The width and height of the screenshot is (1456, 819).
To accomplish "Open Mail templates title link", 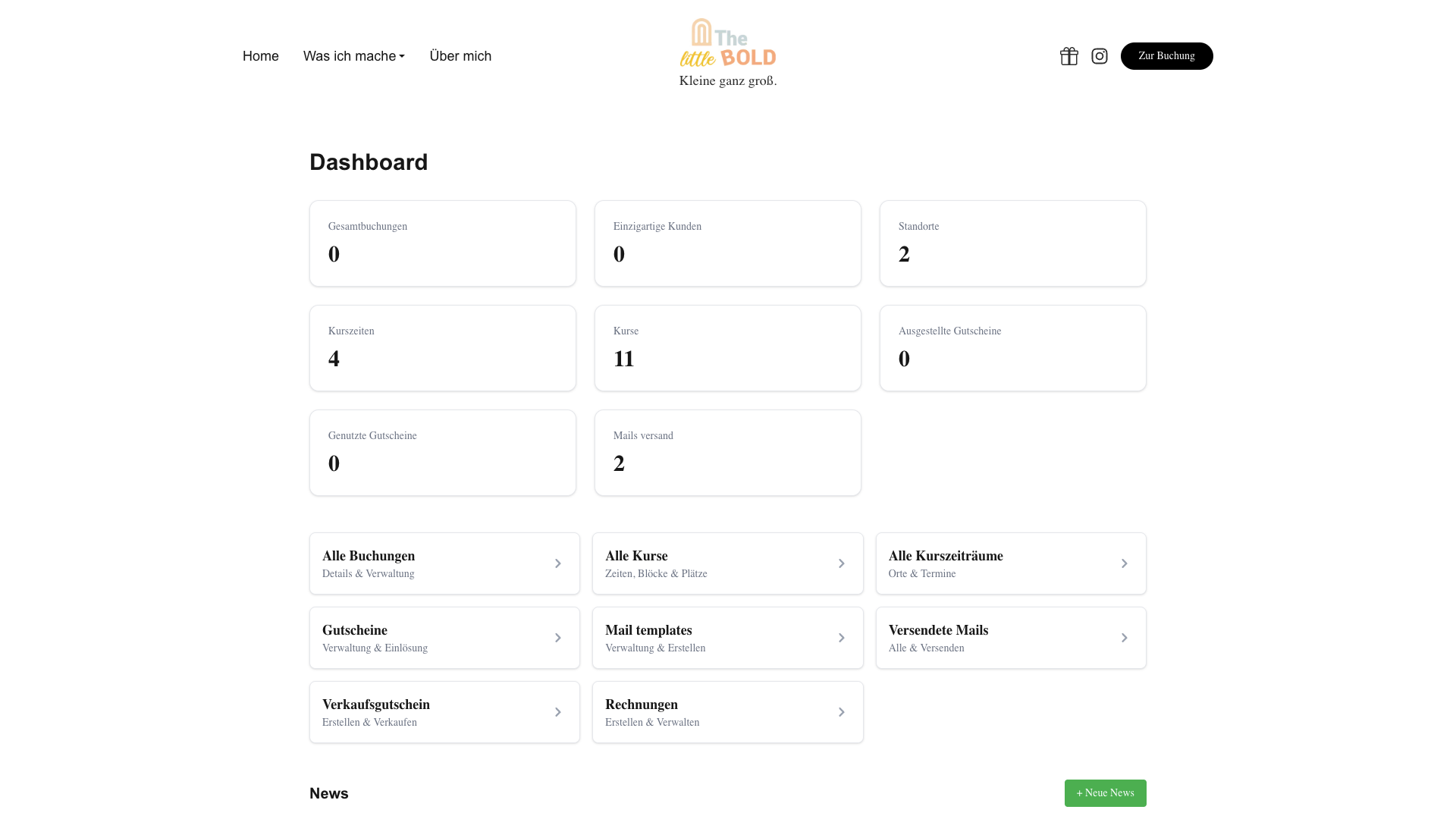I will pos(648,630).
